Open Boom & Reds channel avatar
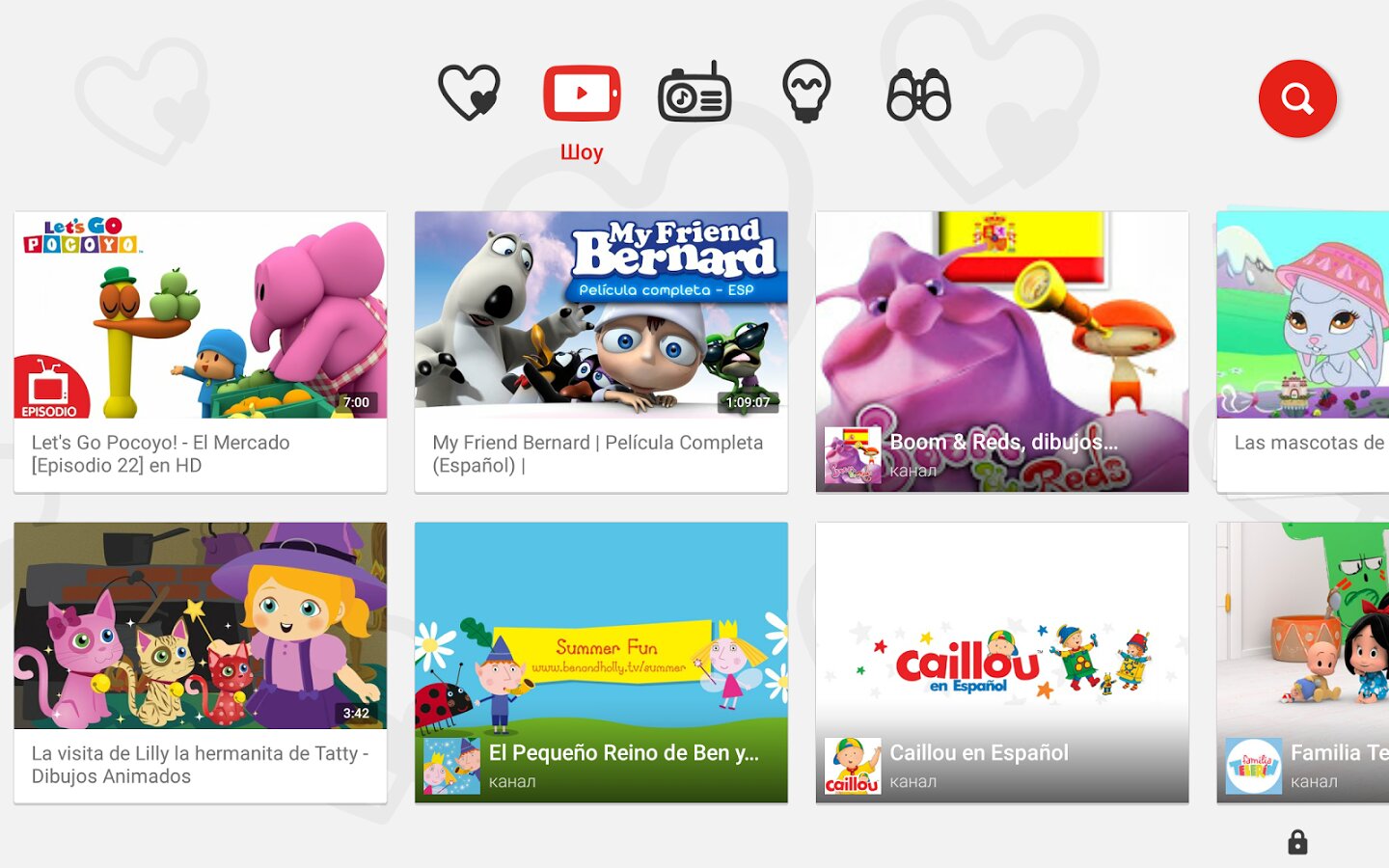Viewport: 1389px width, 868px height. pyautogui.click(x=853, y=455)
